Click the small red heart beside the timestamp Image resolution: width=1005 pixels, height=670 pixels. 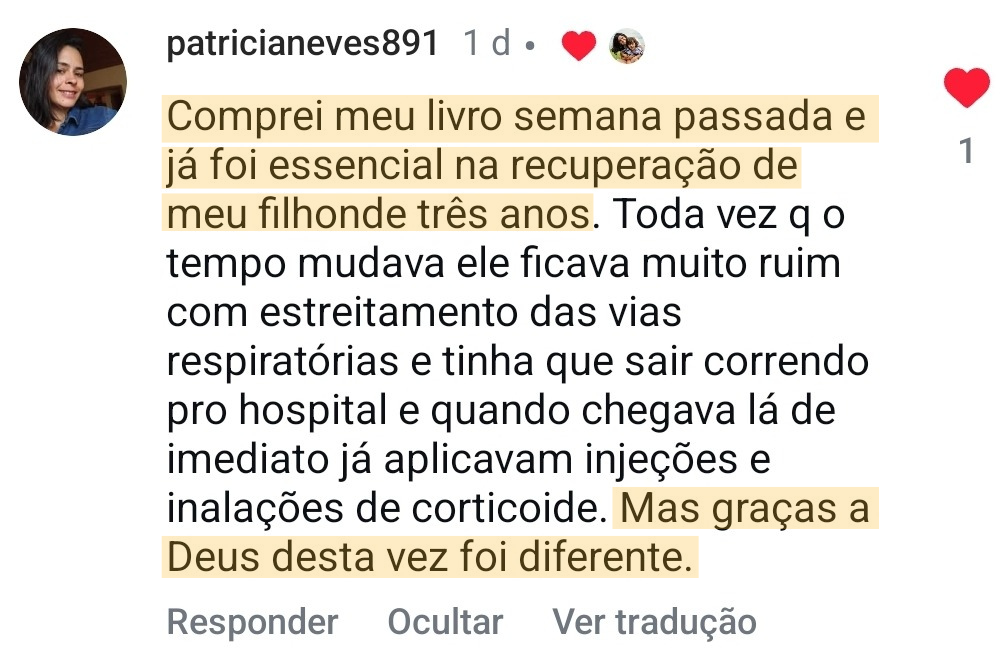[578, 45]
